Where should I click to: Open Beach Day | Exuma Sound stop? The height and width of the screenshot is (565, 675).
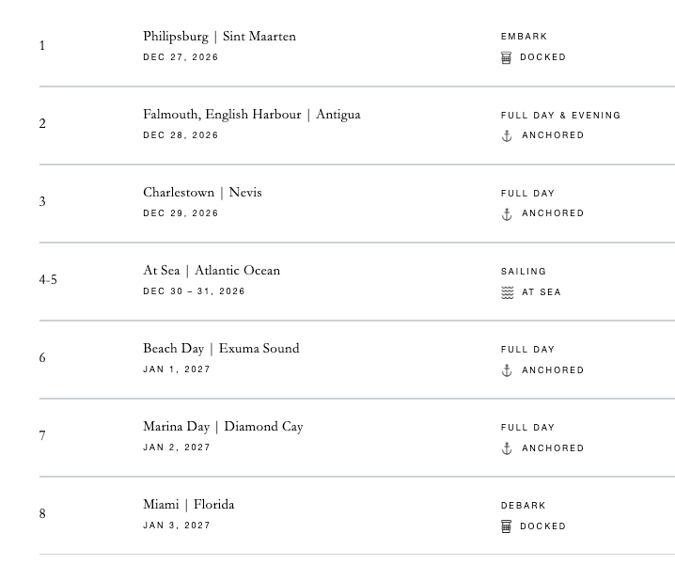click(221, 348)
